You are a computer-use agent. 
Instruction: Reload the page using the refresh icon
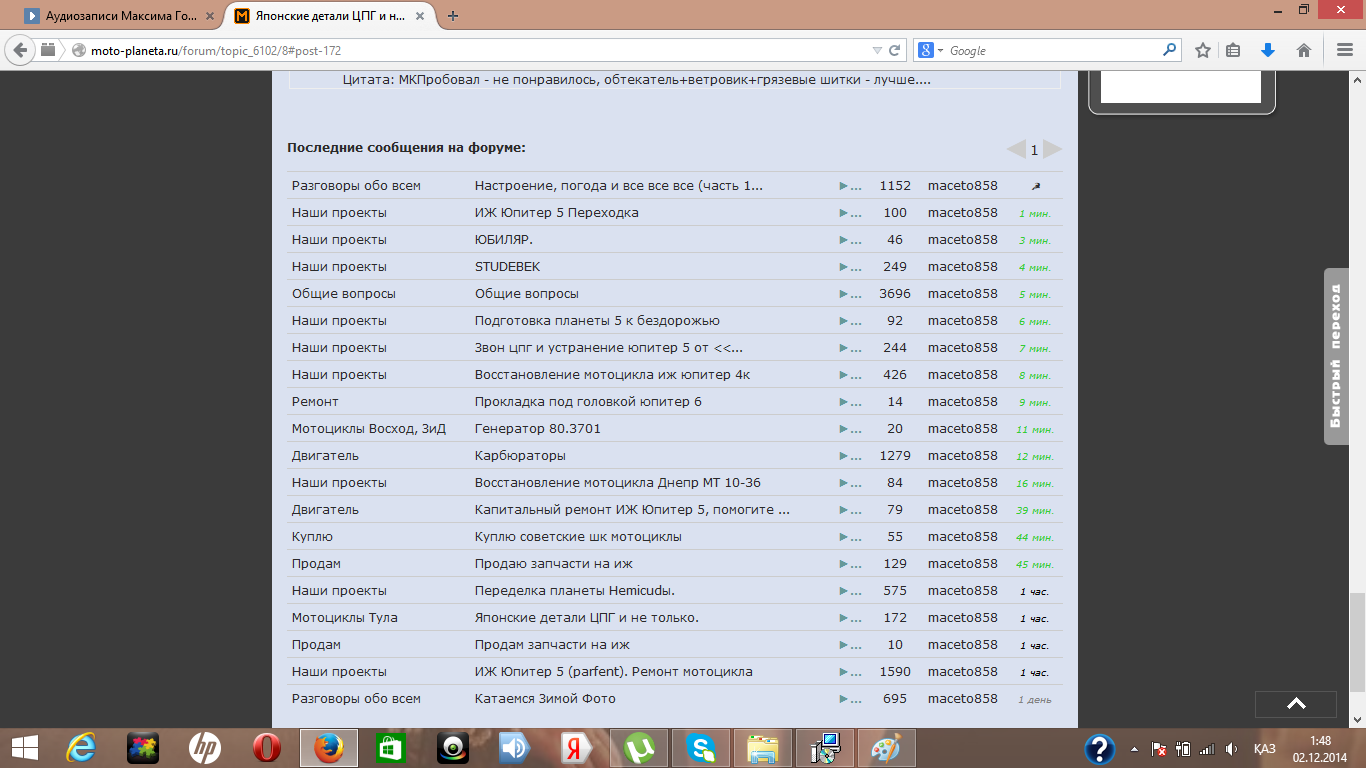tap(896, 50)
